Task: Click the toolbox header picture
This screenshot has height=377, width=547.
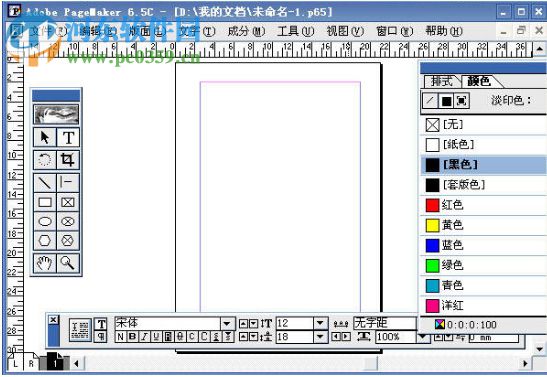Action: tap(56, 114)
